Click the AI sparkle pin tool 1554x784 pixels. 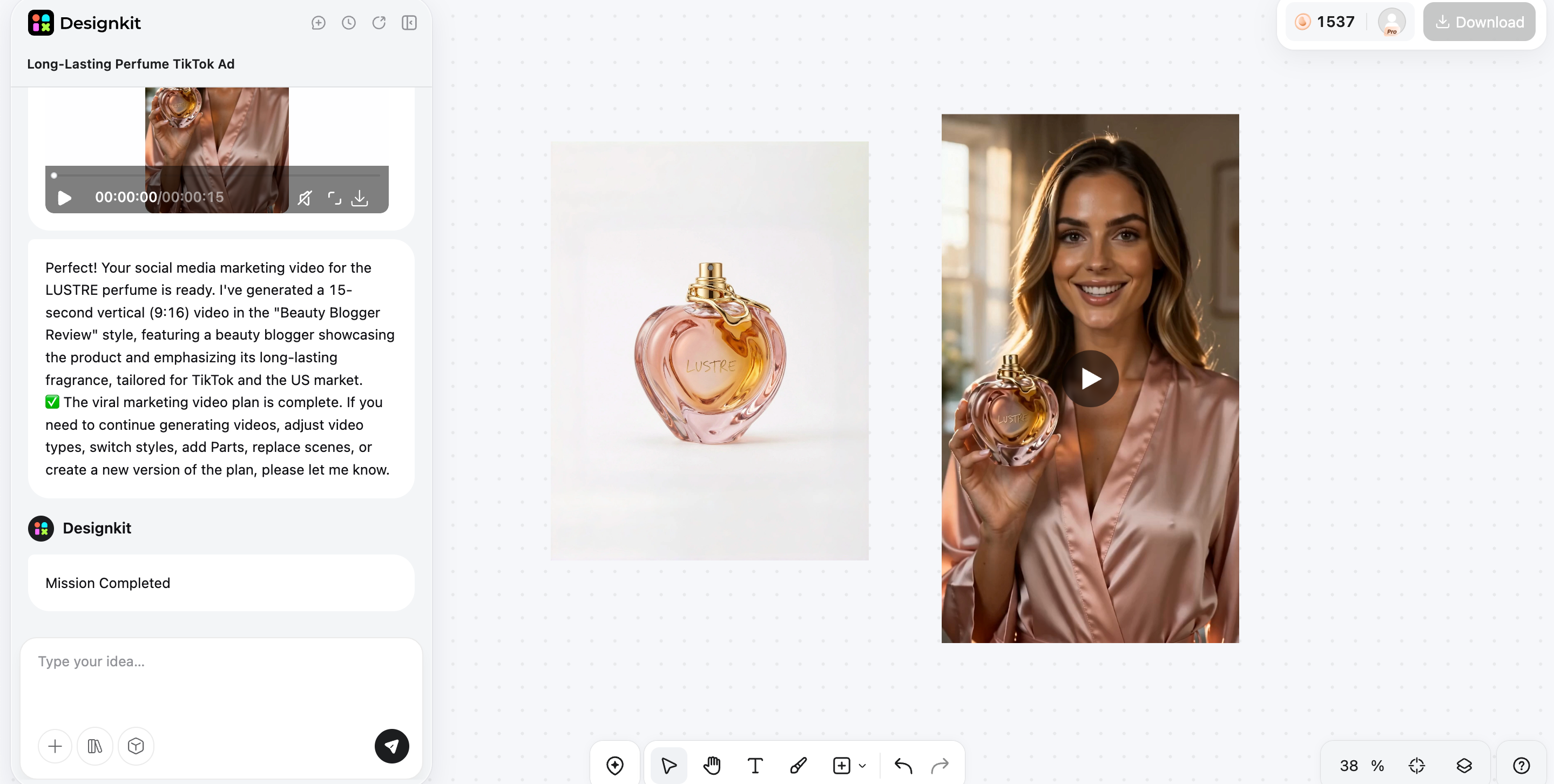coord(614,765)
